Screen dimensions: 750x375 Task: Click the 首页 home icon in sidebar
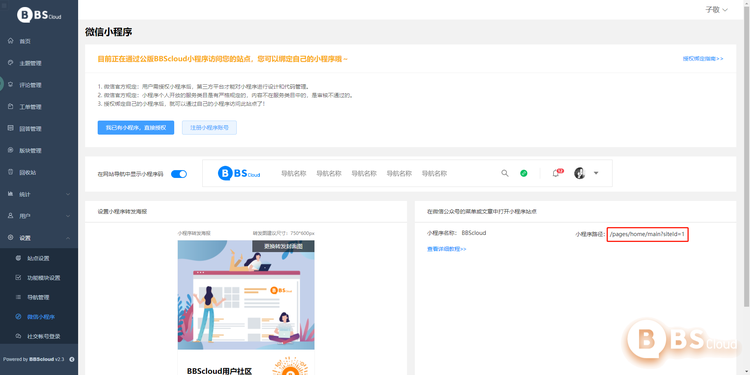pyautogui.click(x=11, y=41)
